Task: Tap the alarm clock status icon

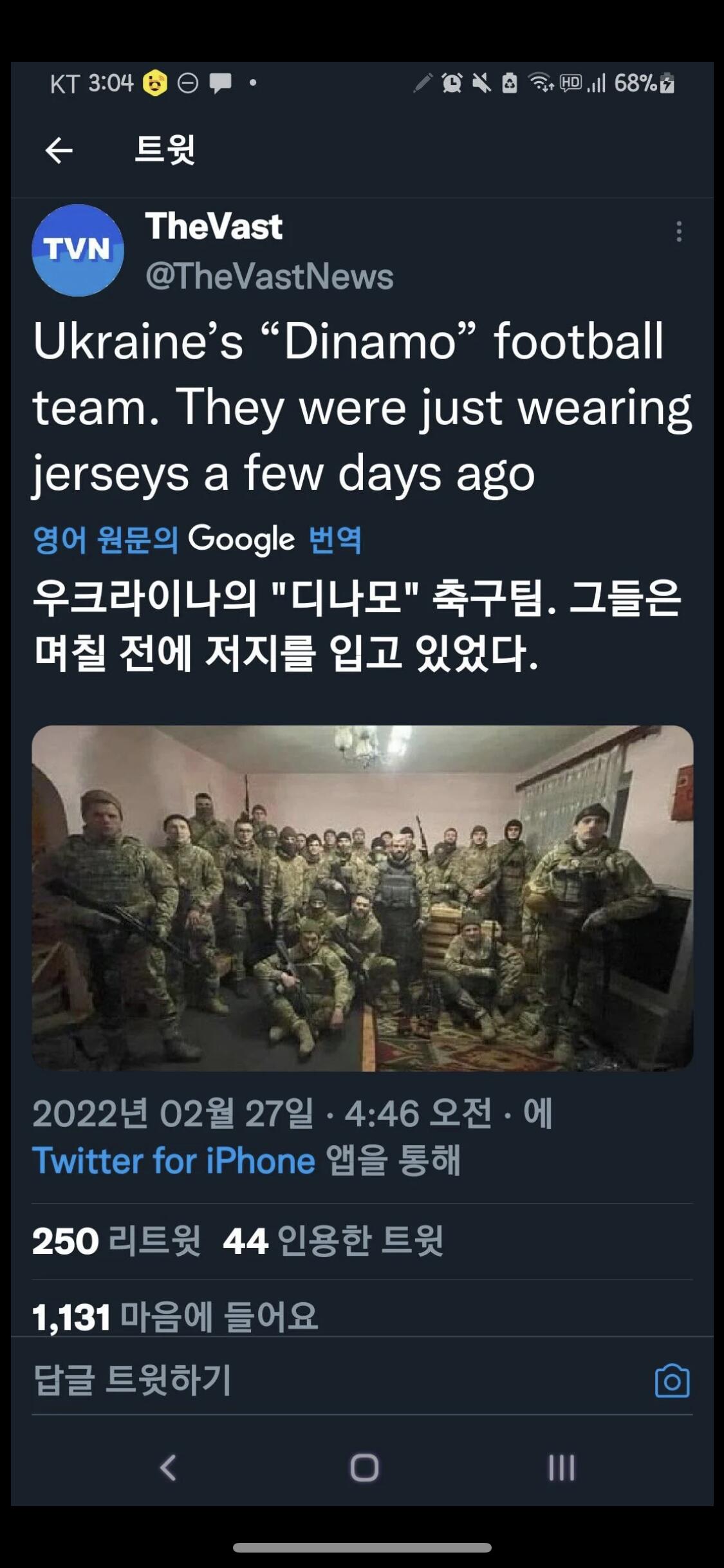Action: [452, 82]
